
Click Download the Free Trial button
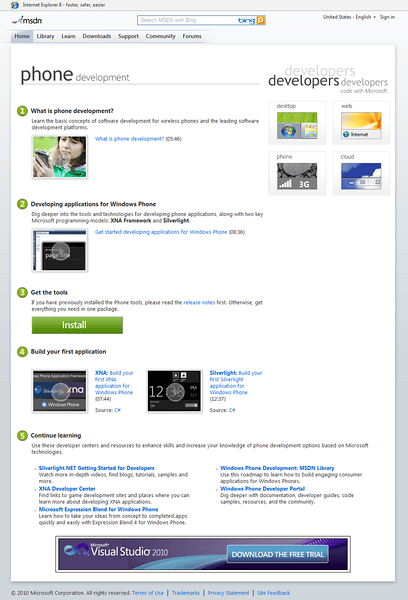click(278, 554)
